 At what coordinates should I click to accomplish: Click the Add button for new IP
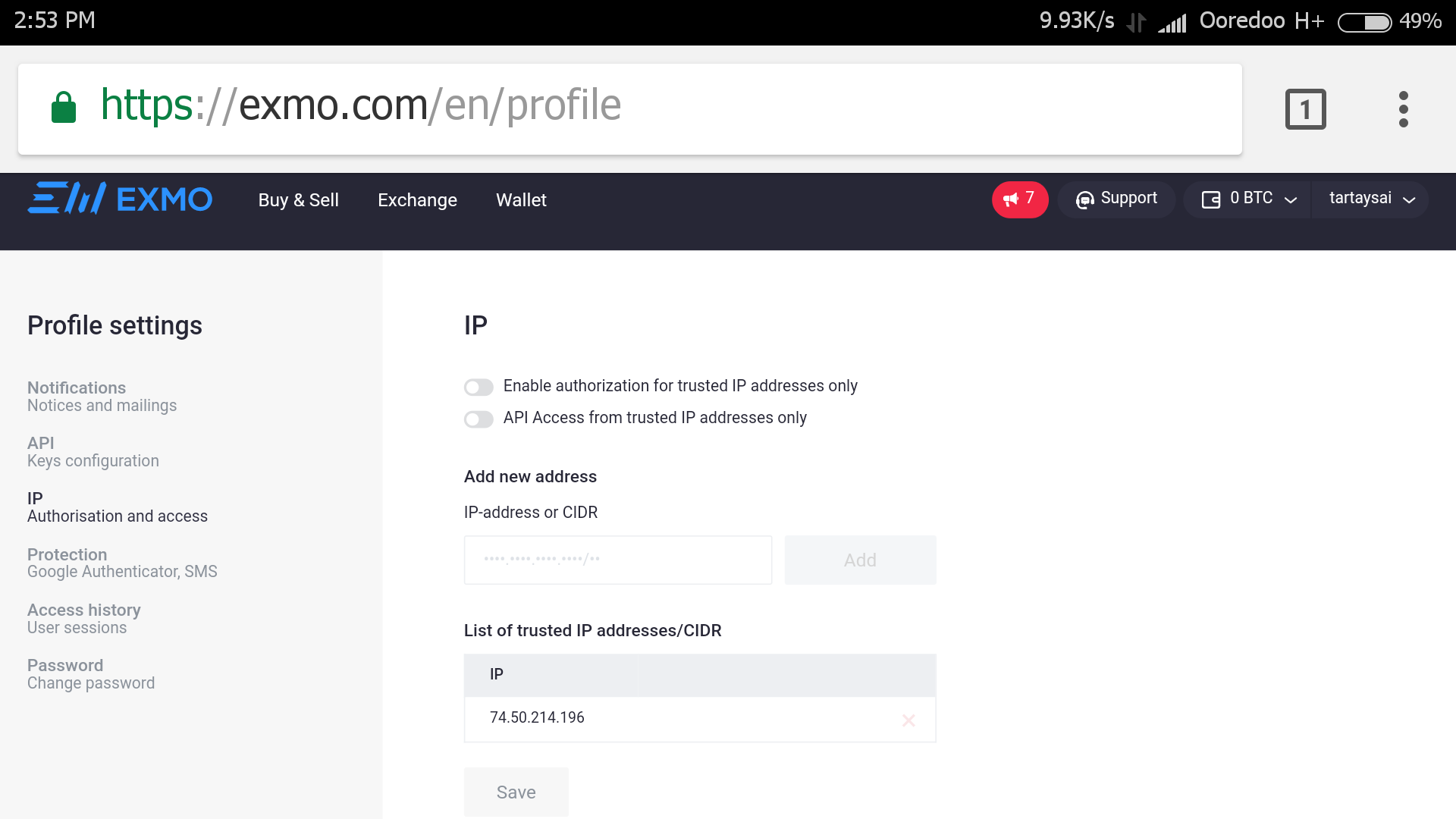pyautogui.click(x=860, y=559)
